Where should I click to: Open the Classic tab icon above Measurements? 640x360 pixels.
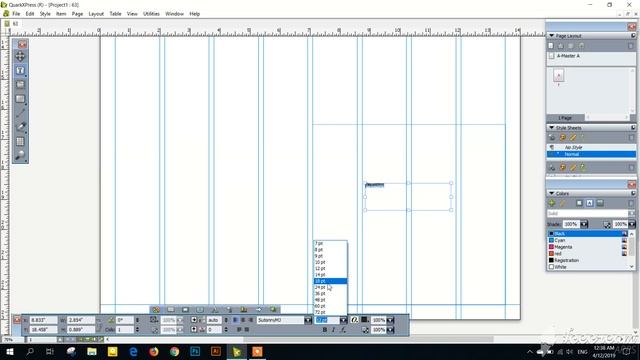156,310
